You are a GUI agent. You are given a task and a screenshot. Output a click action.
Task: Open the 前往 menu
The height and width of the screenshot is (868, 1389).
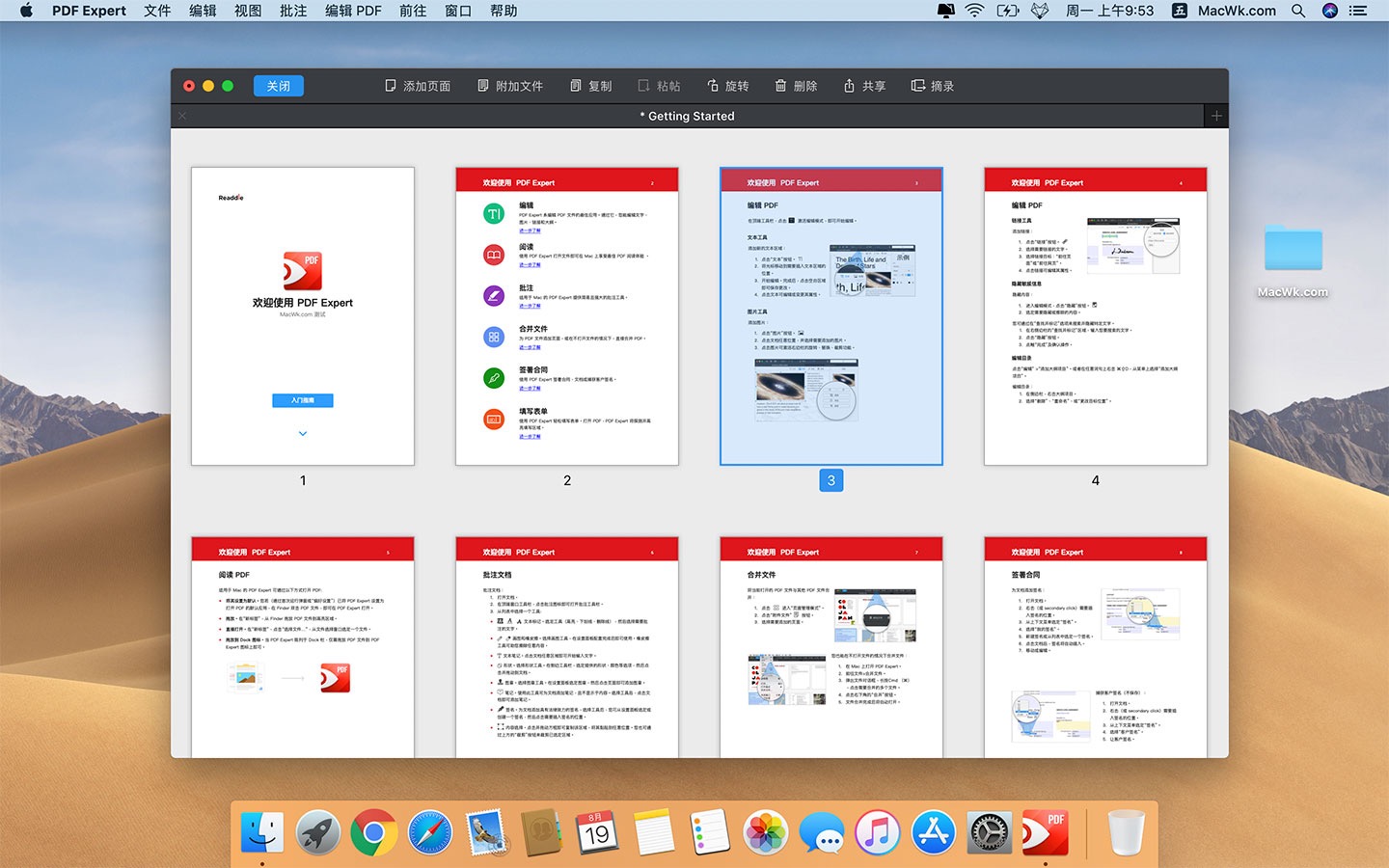[413, 11]
